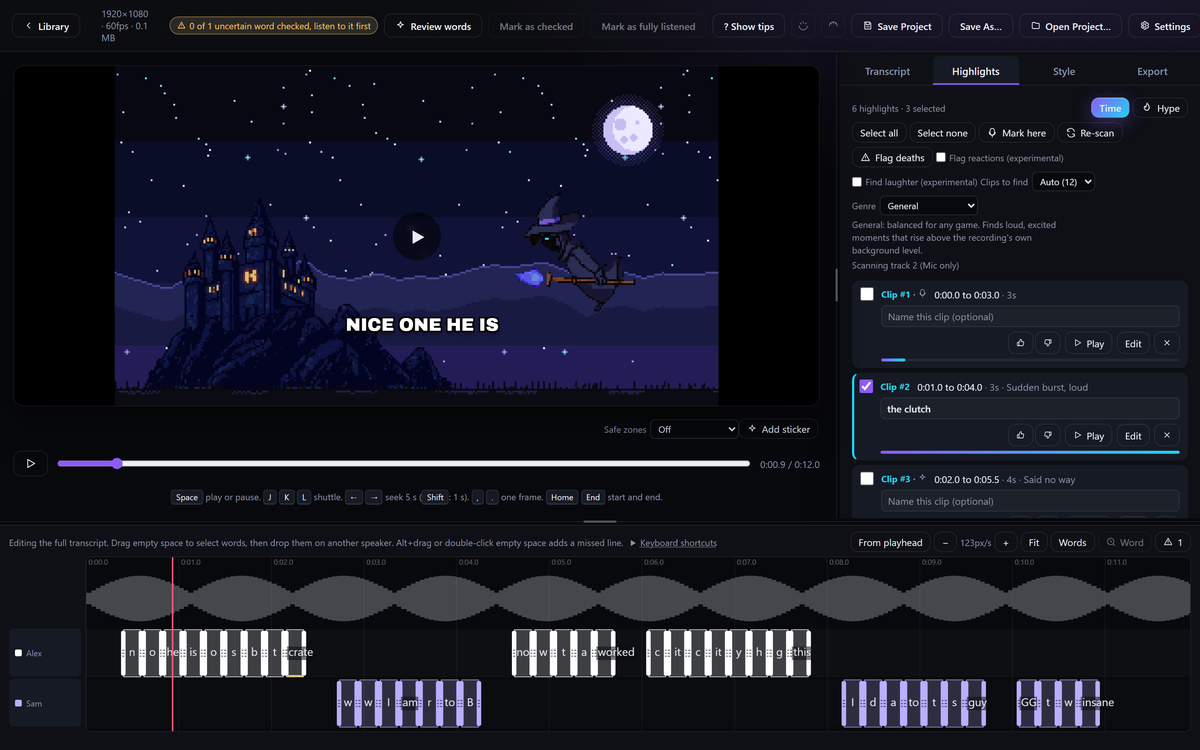
Task: Sort highlights by Hype
Action: pyautogui.click(x=1160, y=108)
